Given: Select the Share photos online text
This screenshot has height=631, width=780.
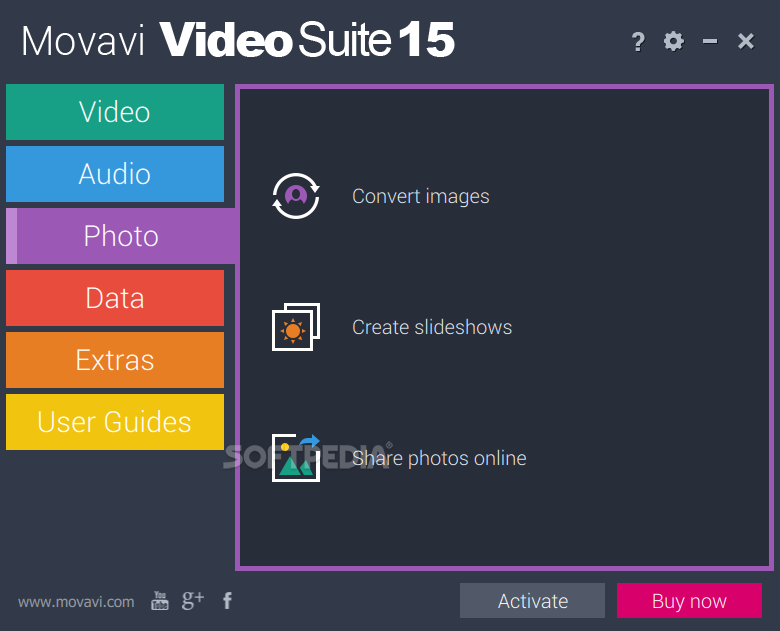Looking at the screenshot, I should coord(439,458).
